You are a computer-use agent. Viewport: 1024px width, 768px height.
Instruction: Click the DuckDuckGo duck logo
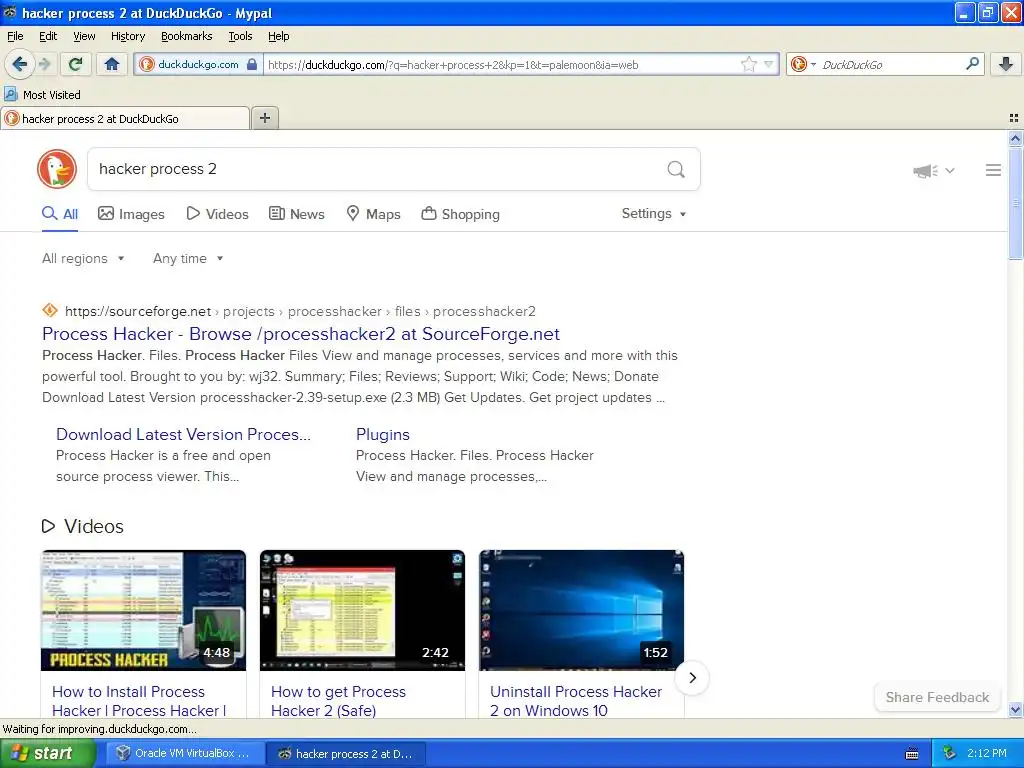pos(57,169)
